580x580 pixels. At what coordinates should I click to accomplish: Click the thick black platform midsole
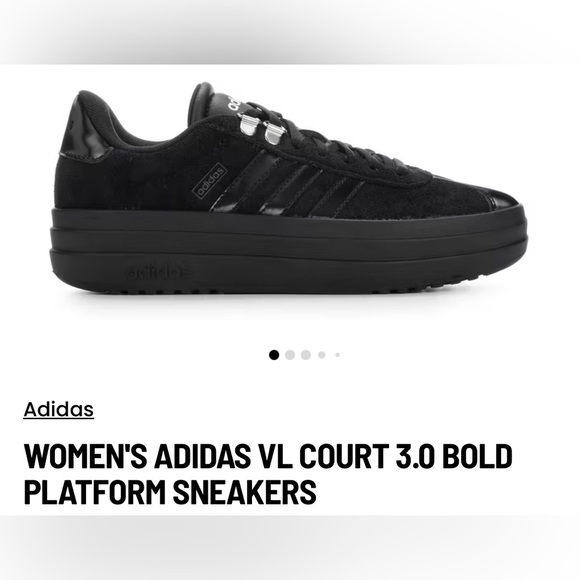point(289,252)
